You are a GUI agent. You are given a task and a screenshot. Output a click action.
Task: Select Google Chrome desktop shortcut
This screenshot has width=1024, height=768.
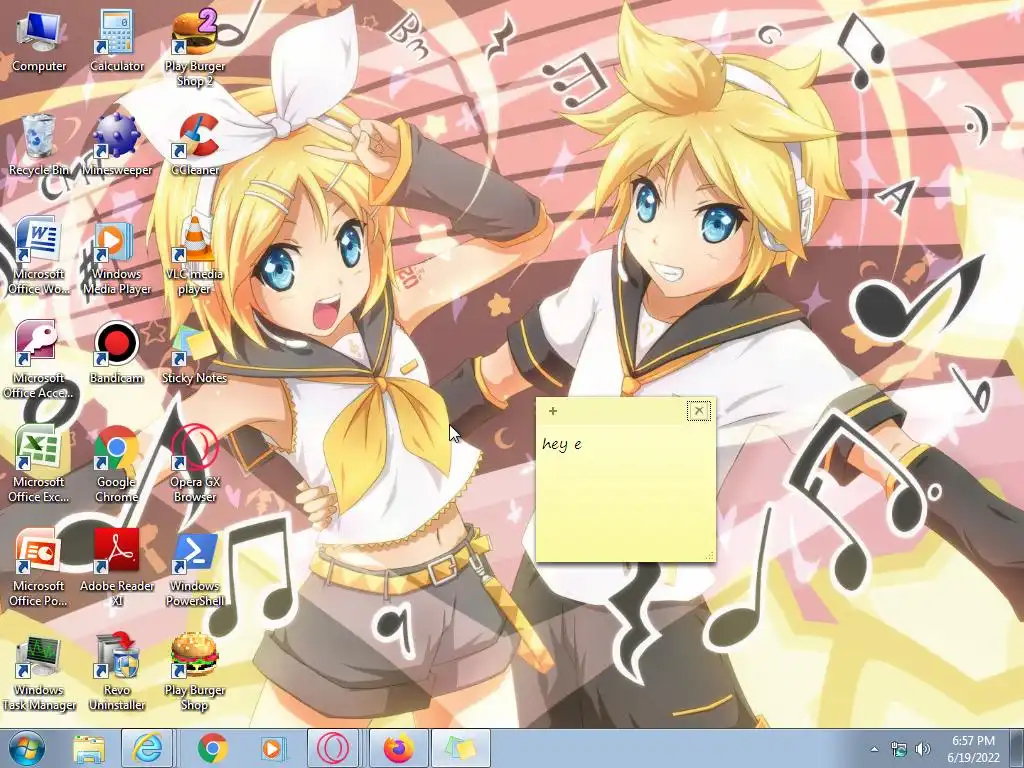pos(117,464)
